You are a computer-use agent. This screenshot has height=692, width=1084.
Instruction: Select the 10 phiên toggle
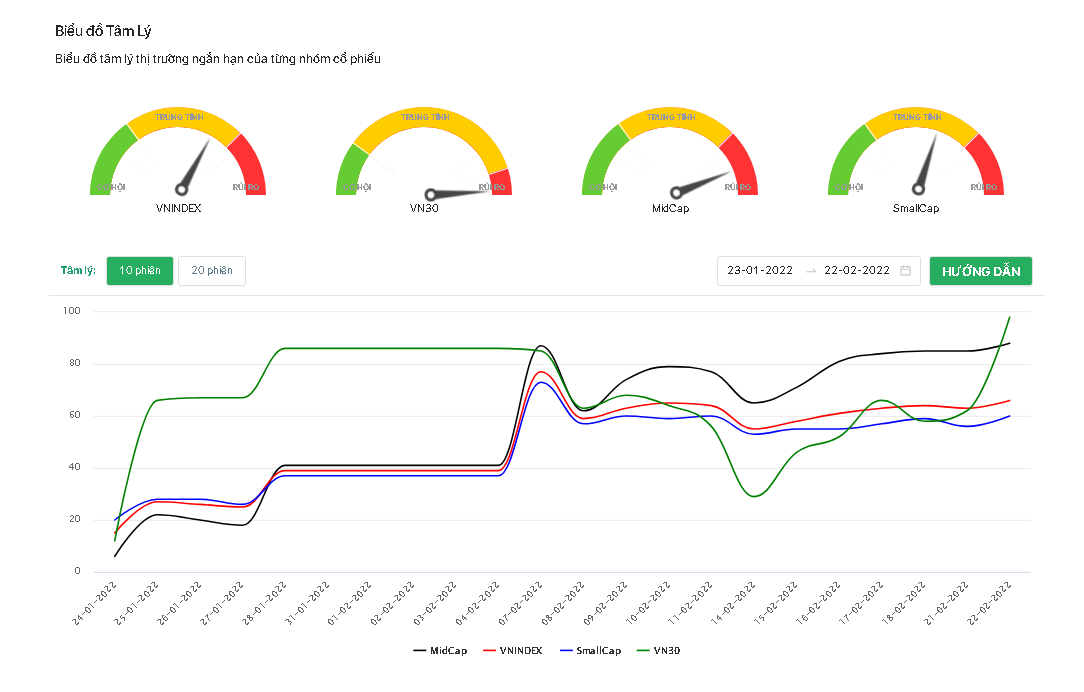(140, 271)
